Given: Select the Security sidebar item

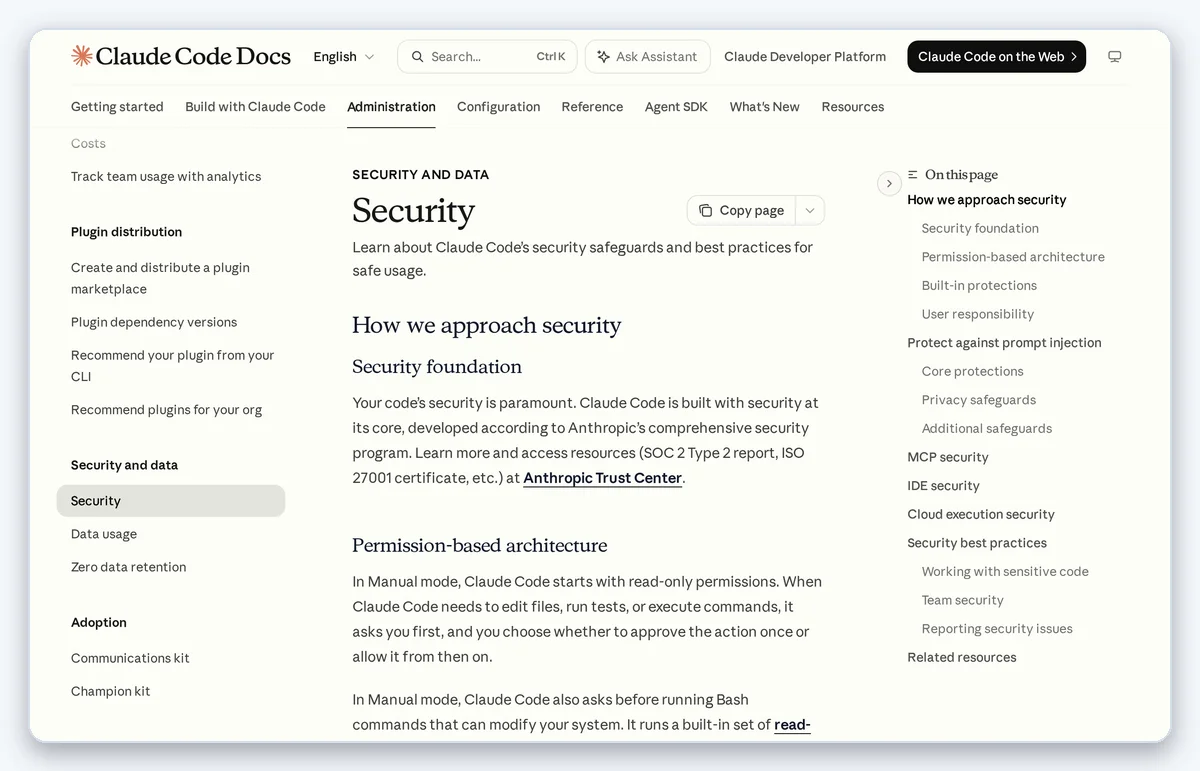Looking at the screenshot, I should coord(171,501).
